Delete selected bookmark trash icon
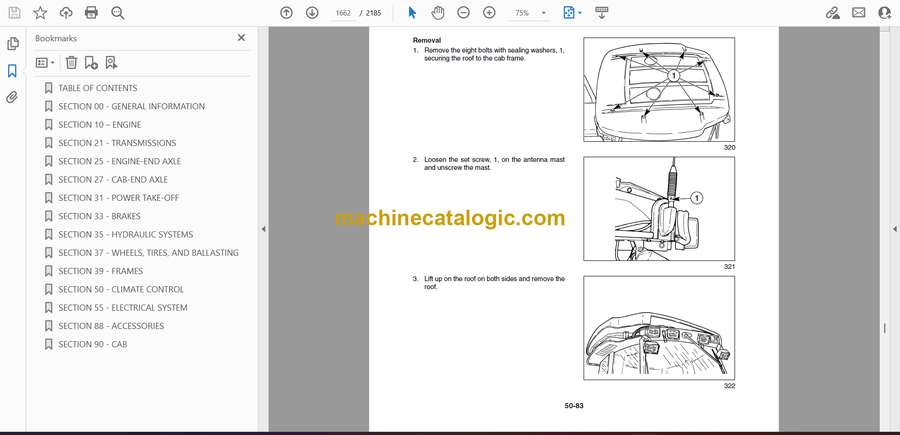The height and width of the screenshot is (435, 900). (71, 63)
